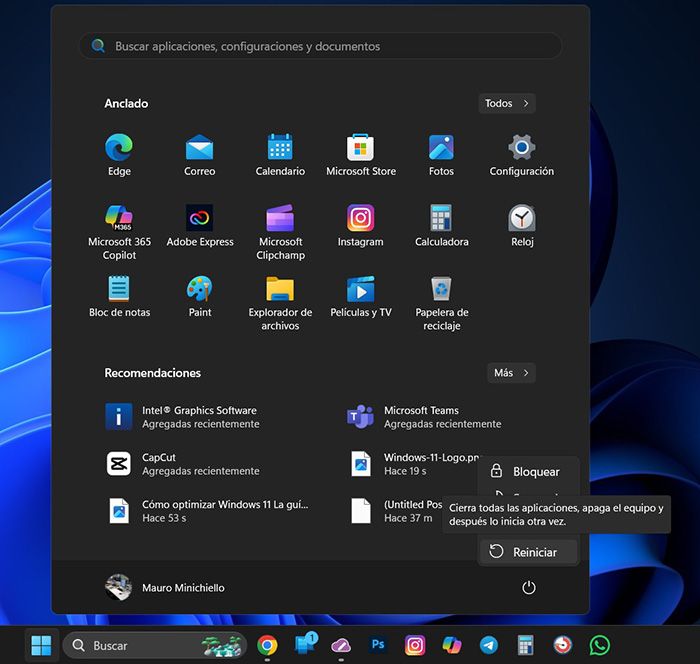Screen dimensions: 700x664
Task: Click the taskbar Buscar search box
Action: click(x=154, y=645)
